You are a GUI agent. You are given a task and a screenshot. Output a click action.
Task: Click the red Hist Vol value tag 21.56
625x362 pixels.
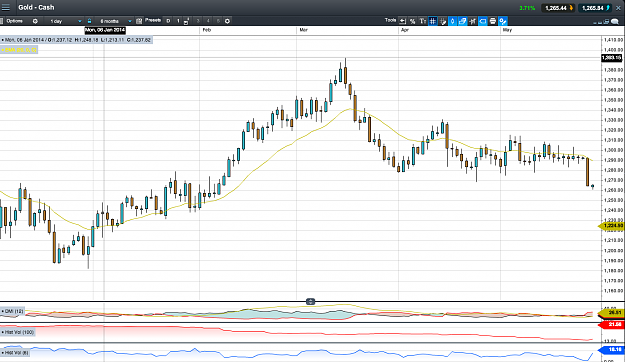click(x=611, y=325)
